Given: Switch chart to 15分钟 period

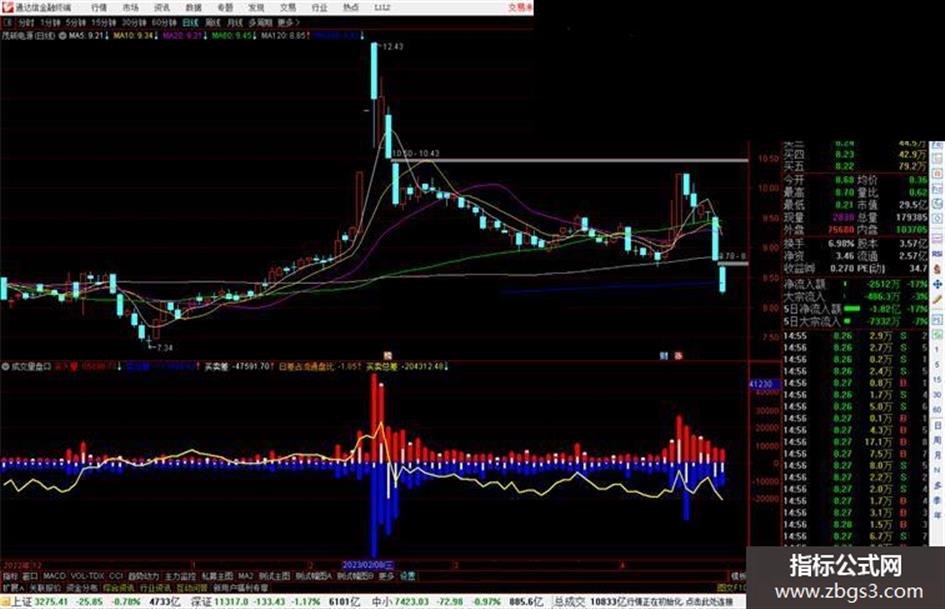Looking at the screenshot, I should point(103,22).
